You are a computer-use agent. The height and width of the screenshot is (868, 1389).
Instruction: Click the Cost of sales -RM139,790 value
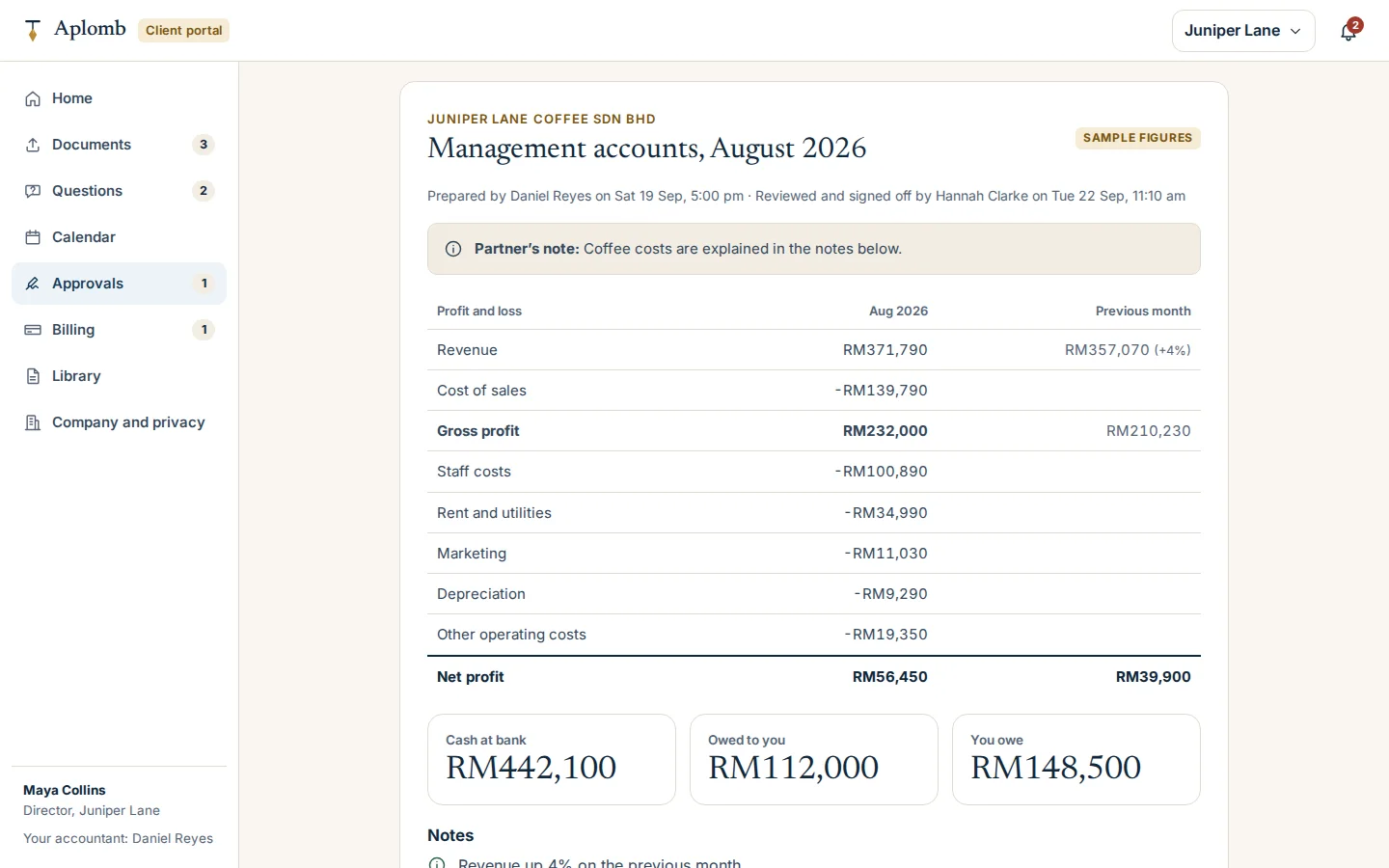[x=881, y=391]
